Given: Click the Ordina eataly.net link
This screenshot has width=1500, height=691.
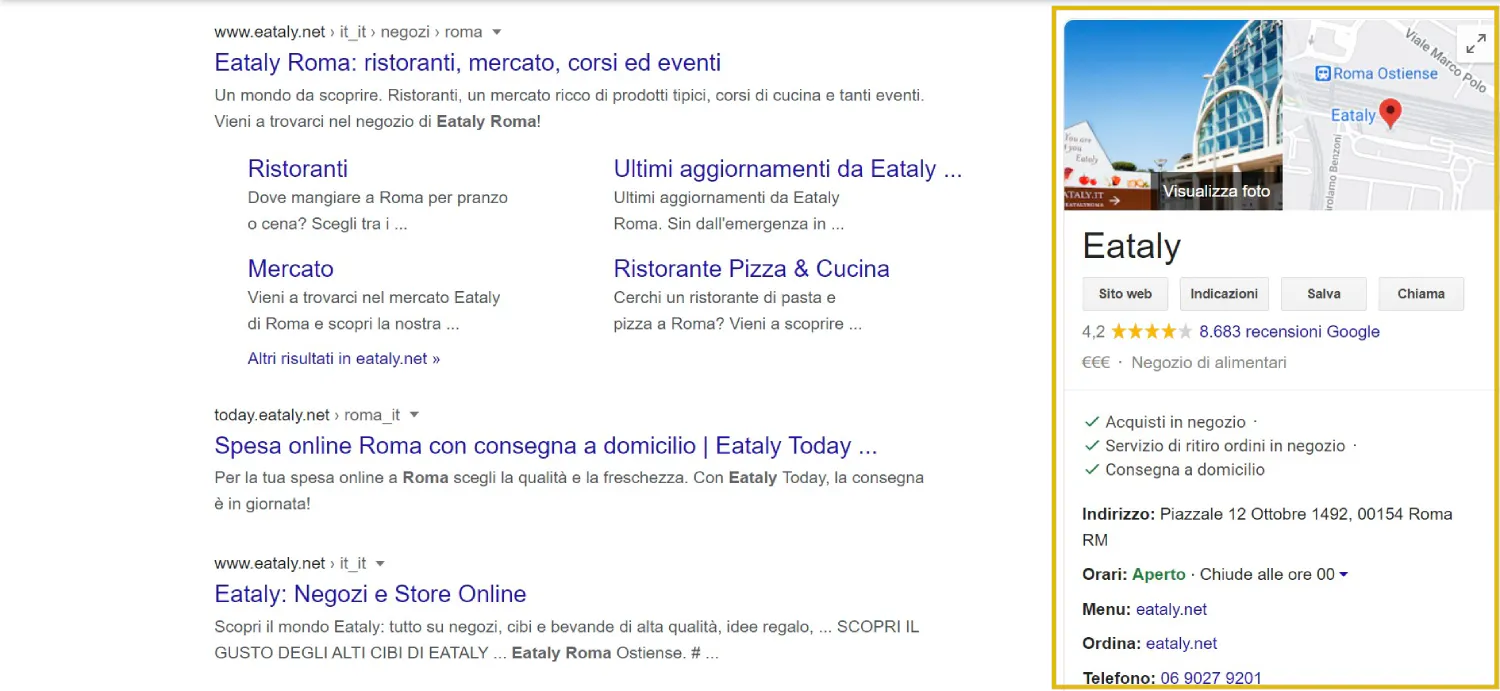Looking at the screenshot, I should [1181, 643].
